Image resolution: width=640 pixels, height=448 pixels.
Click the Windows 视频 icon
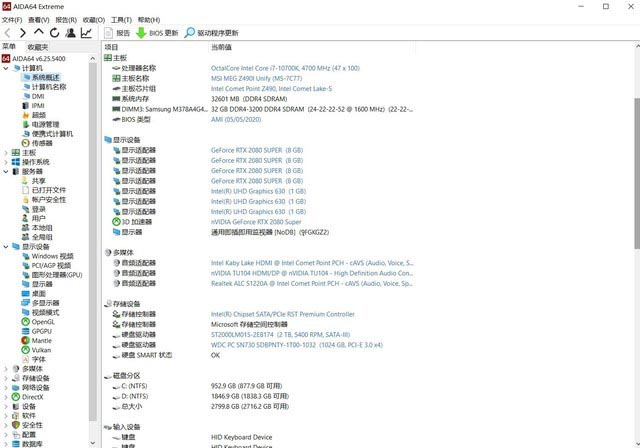[26, 256]
